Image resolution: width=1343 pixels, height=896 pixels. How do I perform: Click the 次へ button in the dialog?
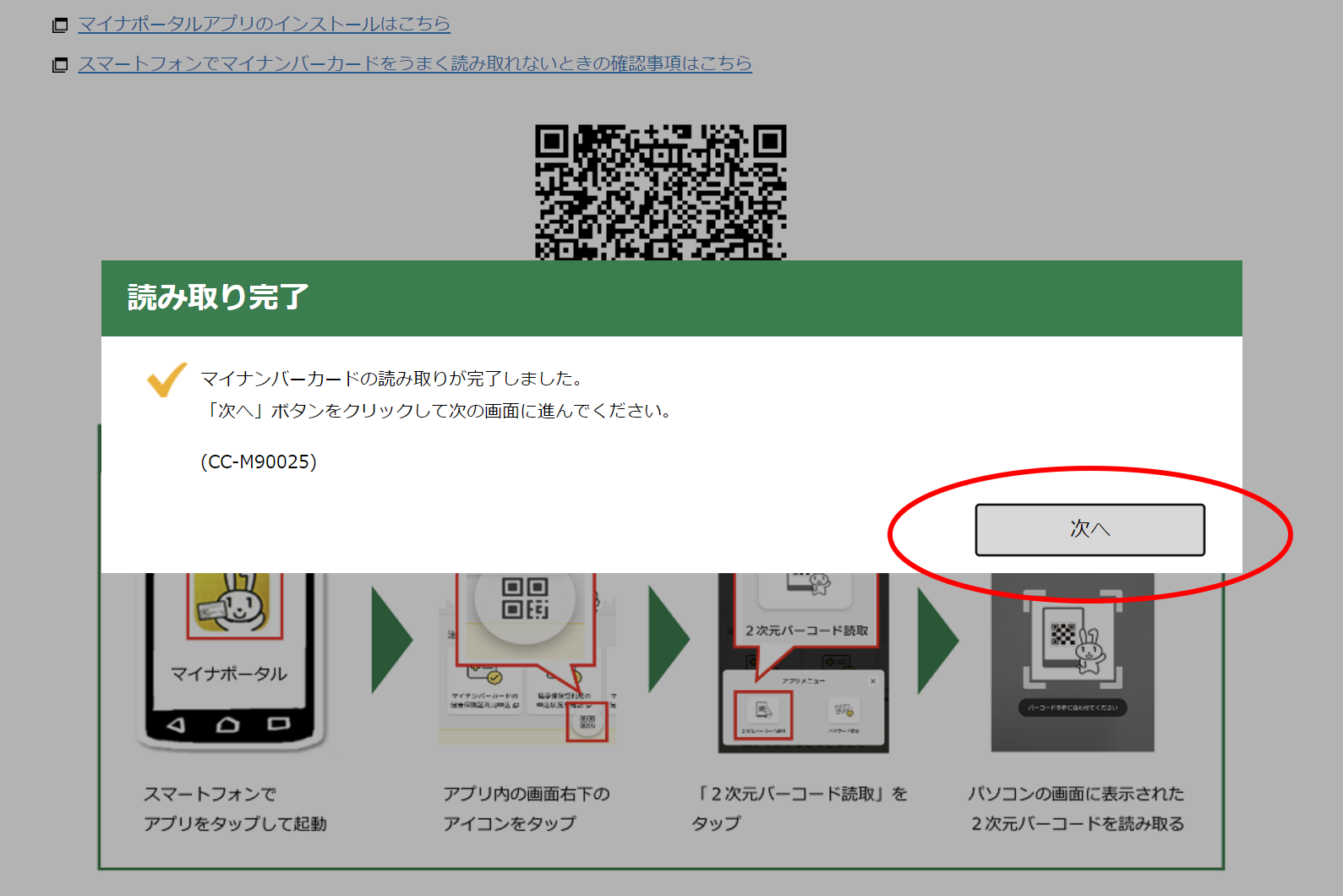(x=1089, y=530)
